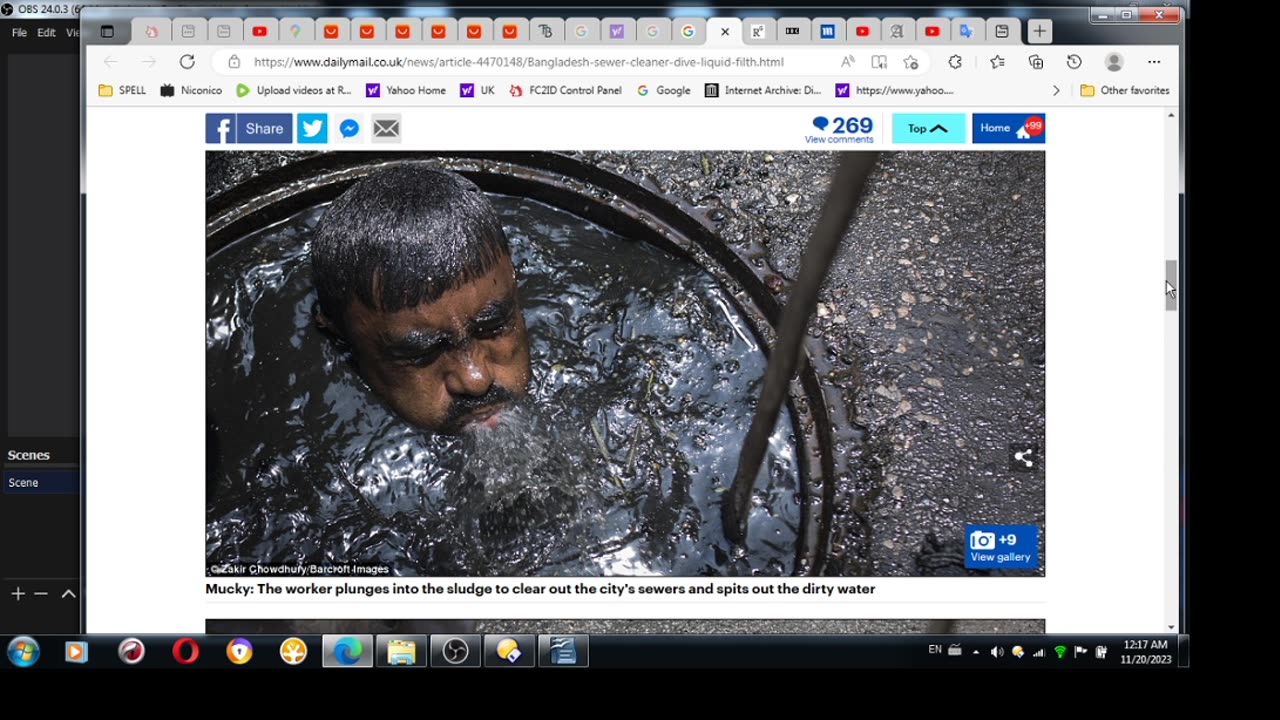This screenshot has width=1280, height=720.
Task: Share article on Twitter
Action: pos(312,128)
